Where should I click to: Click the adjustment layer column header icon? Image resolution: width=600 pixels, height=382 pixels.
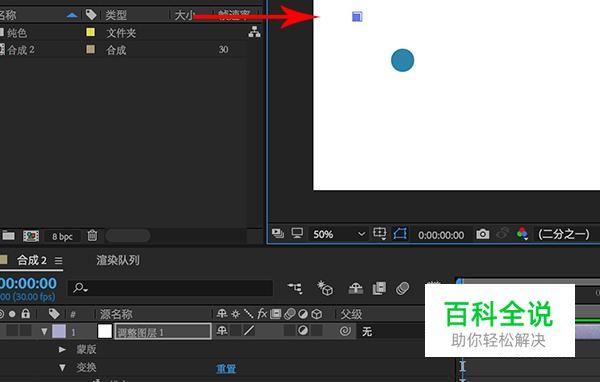coord(303,314)
